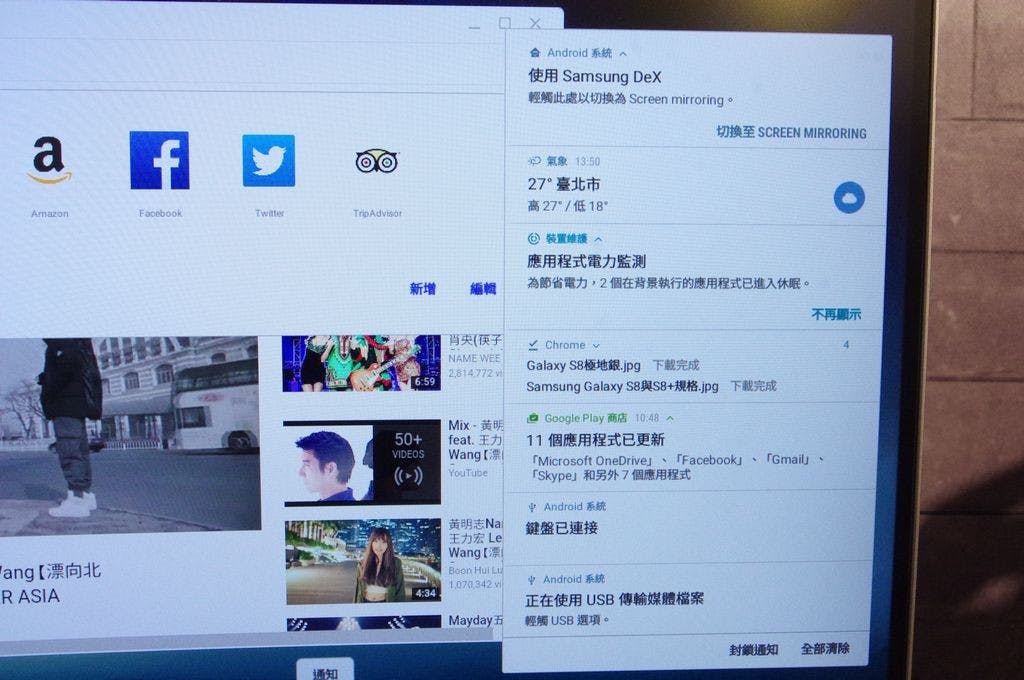Open the Facebook shortcut icon
The image size is (1024, 680).
159,161
